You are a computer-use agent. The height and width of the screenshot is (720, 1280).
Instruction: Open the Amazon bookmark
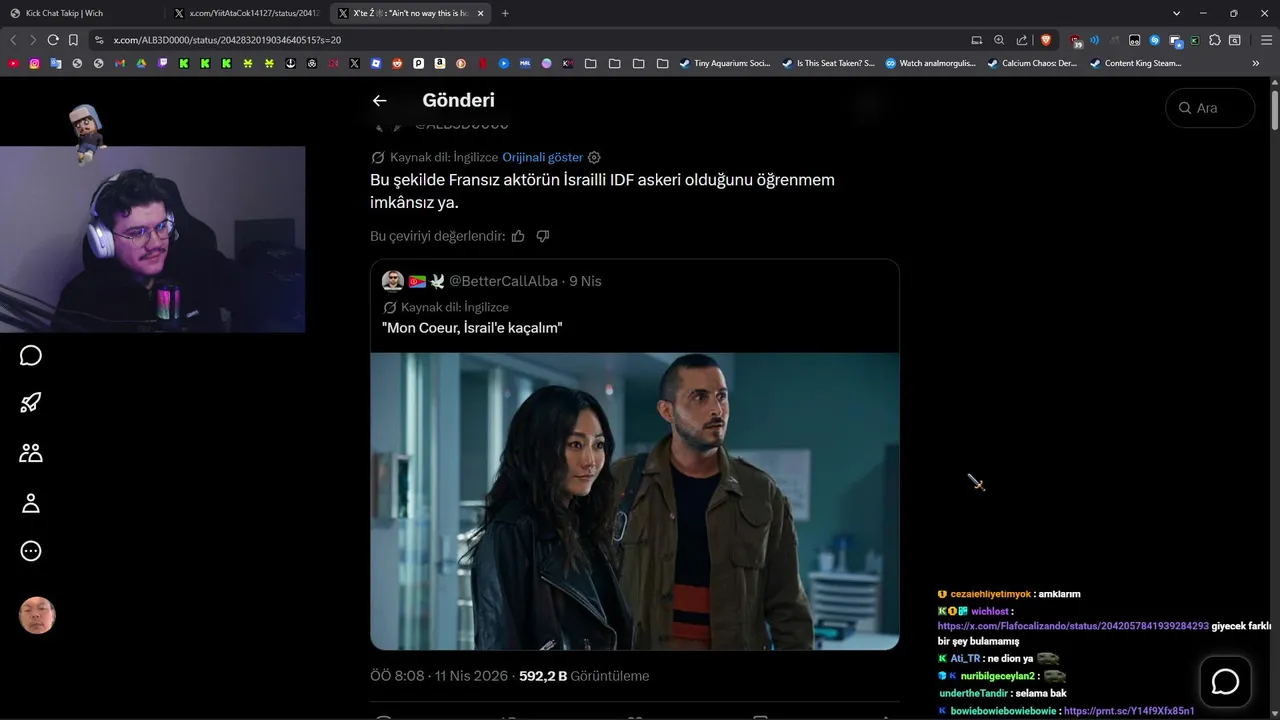440,63
